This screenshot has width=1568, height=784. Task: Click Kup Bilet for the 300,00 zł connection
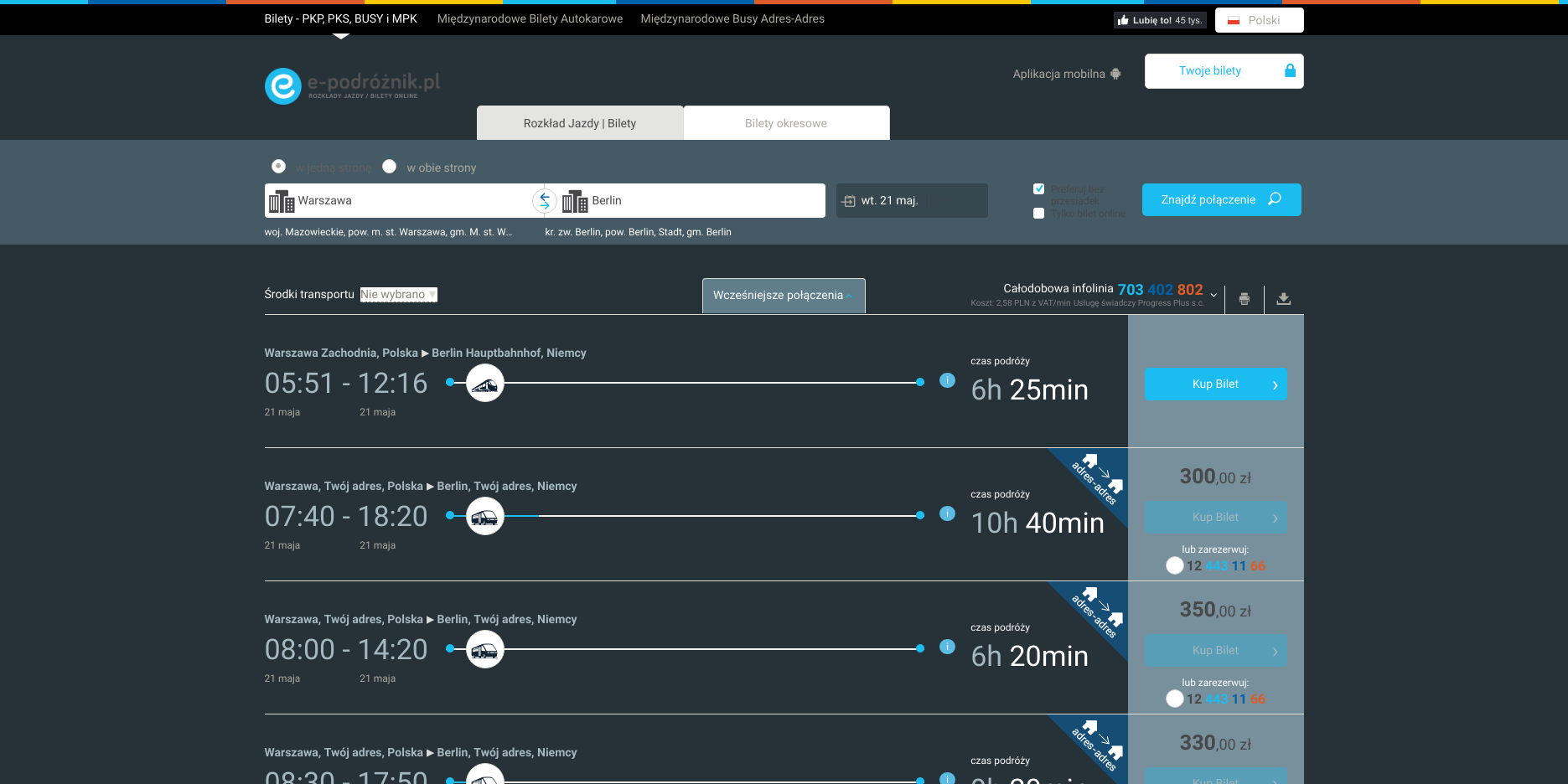[x=1216, y=518]
